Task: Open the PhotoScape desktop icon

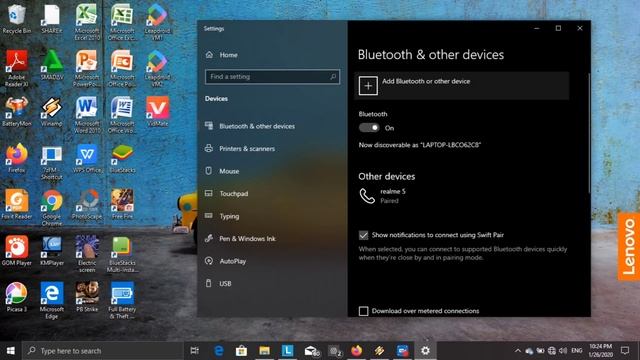Action: 87,204
